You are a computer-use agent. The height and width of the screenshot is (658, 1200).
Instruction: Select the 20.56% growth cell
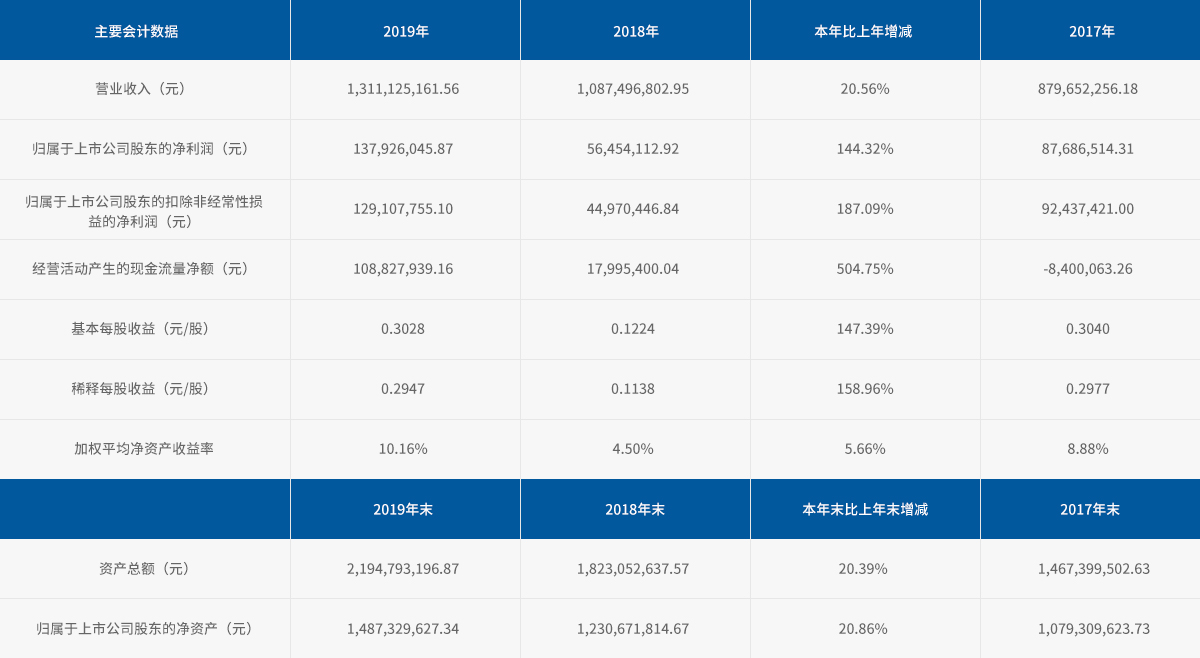tap(864, 89)
